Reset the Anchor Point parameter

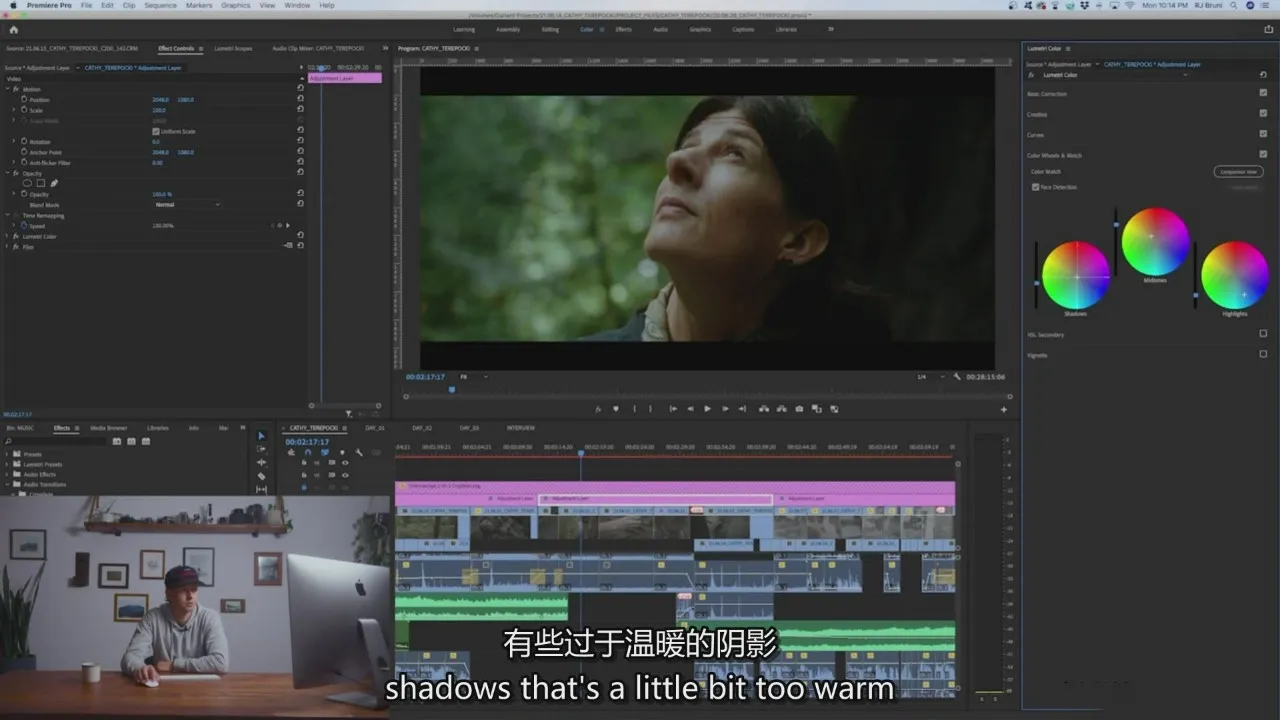300,152
